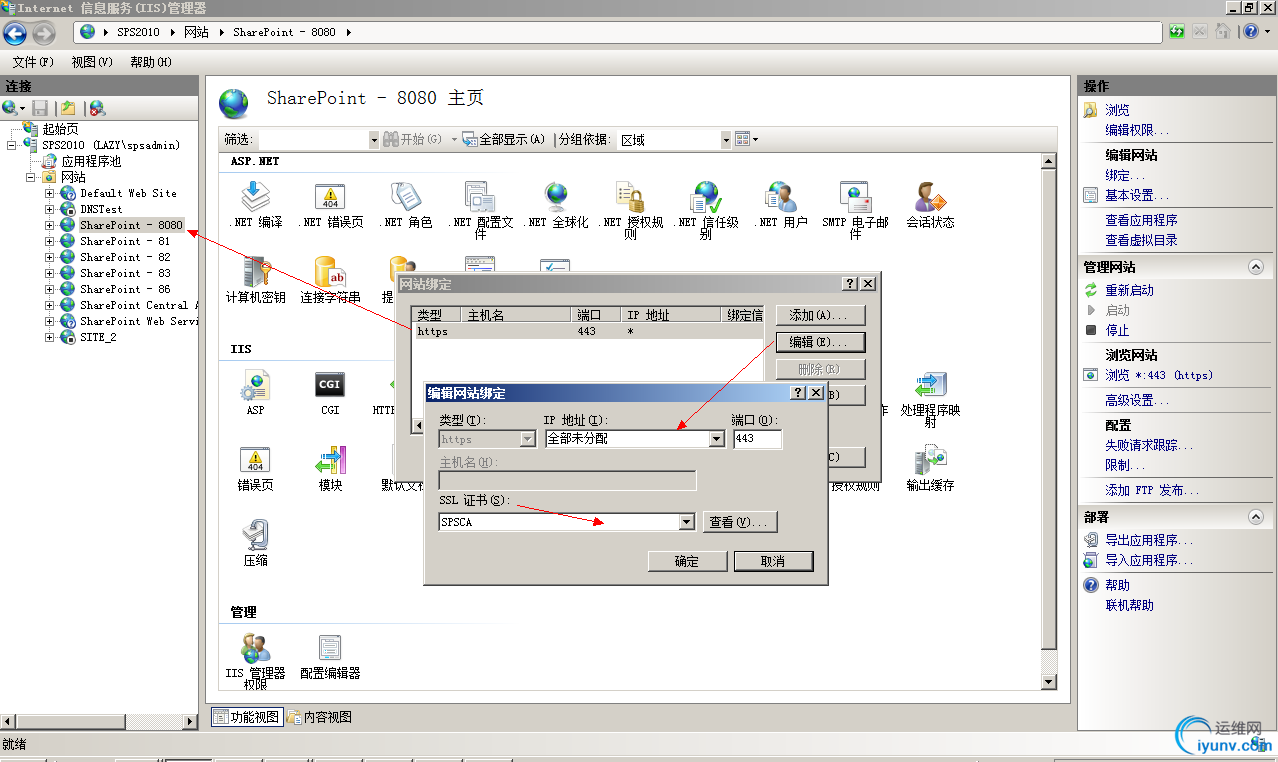Click the 绑定... link in actions pane
The width and height of the screenshot is (1278, 762).
1125,175
